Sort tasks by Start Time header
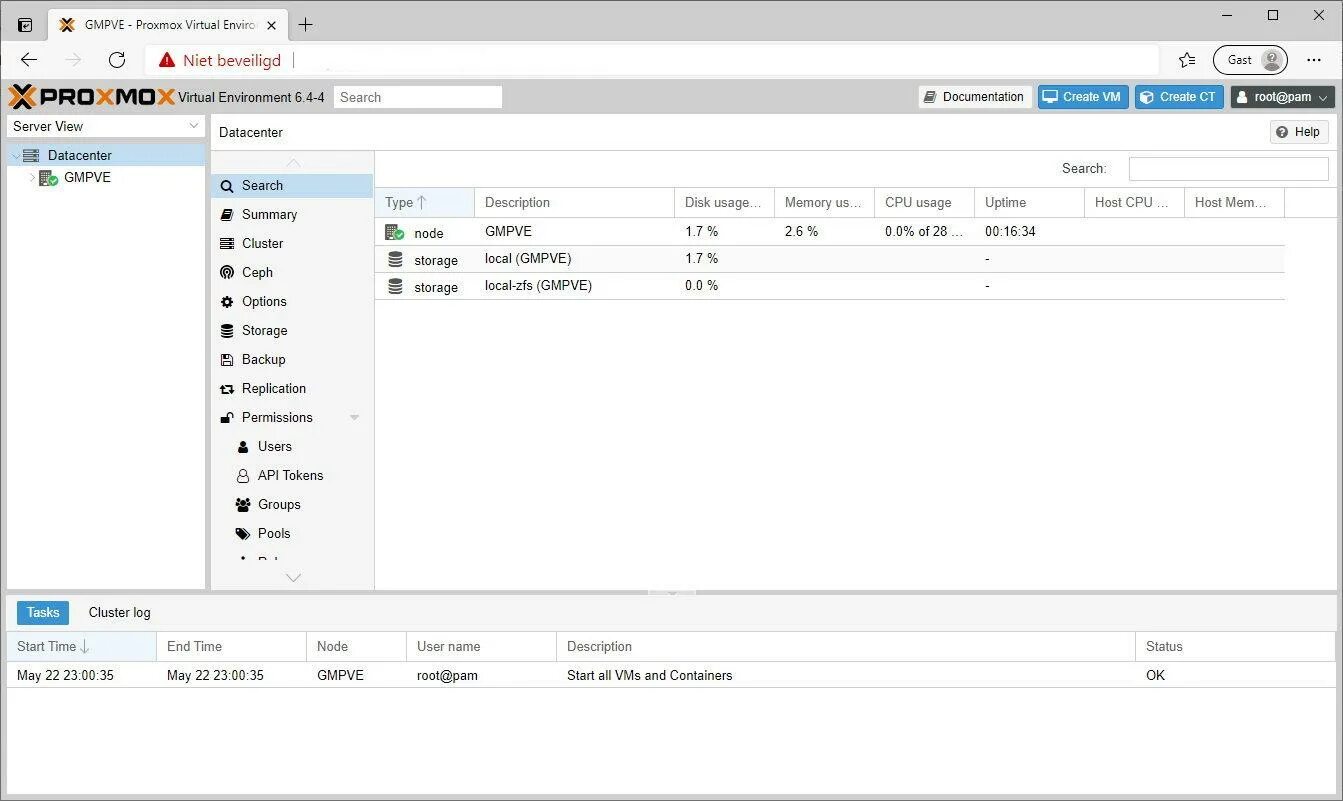1343x801 pixels. [x=82, y=646]
